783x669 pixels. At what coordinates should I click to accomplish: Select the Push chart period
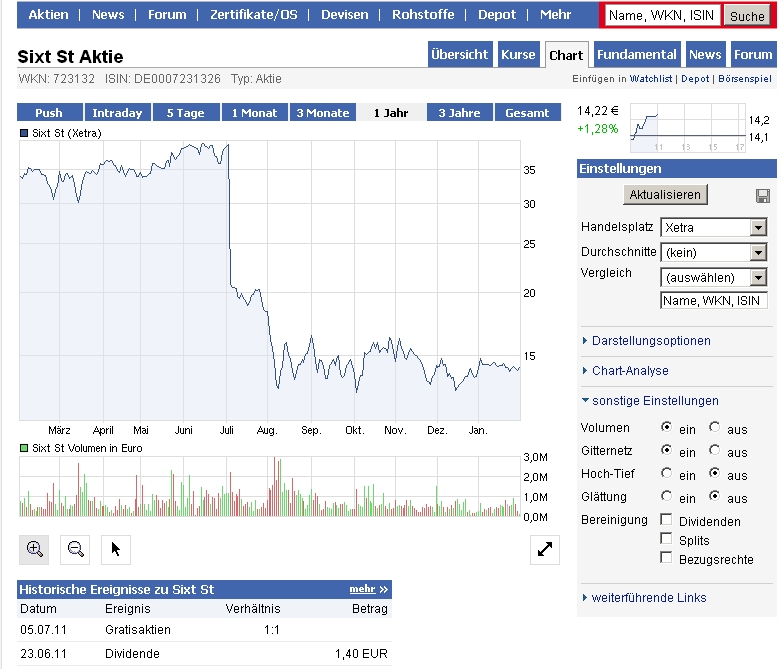point(49,112)
